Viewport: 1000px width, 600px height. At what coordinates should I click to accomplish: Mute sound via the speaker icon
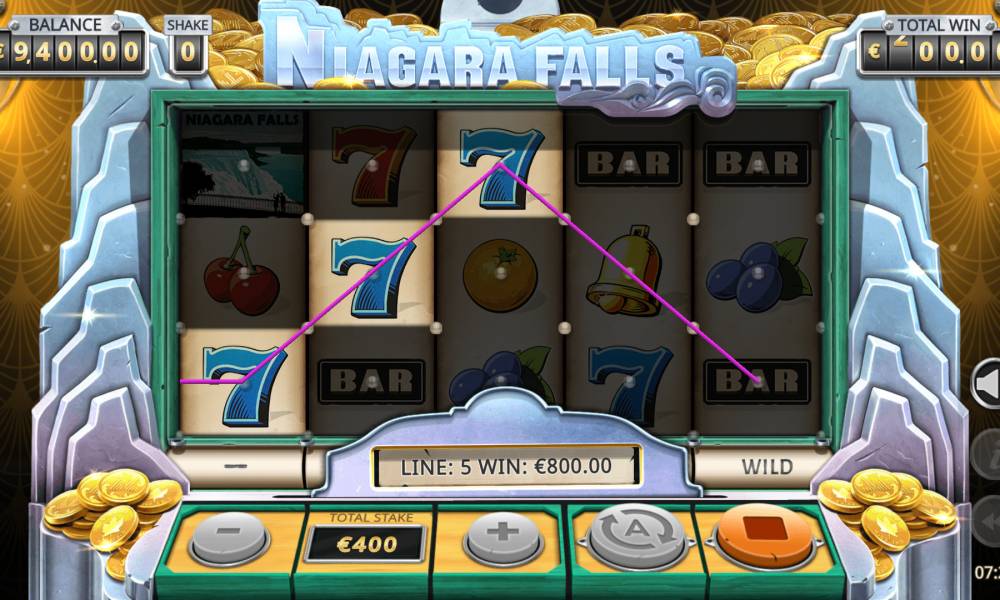[x=986, y=383]
